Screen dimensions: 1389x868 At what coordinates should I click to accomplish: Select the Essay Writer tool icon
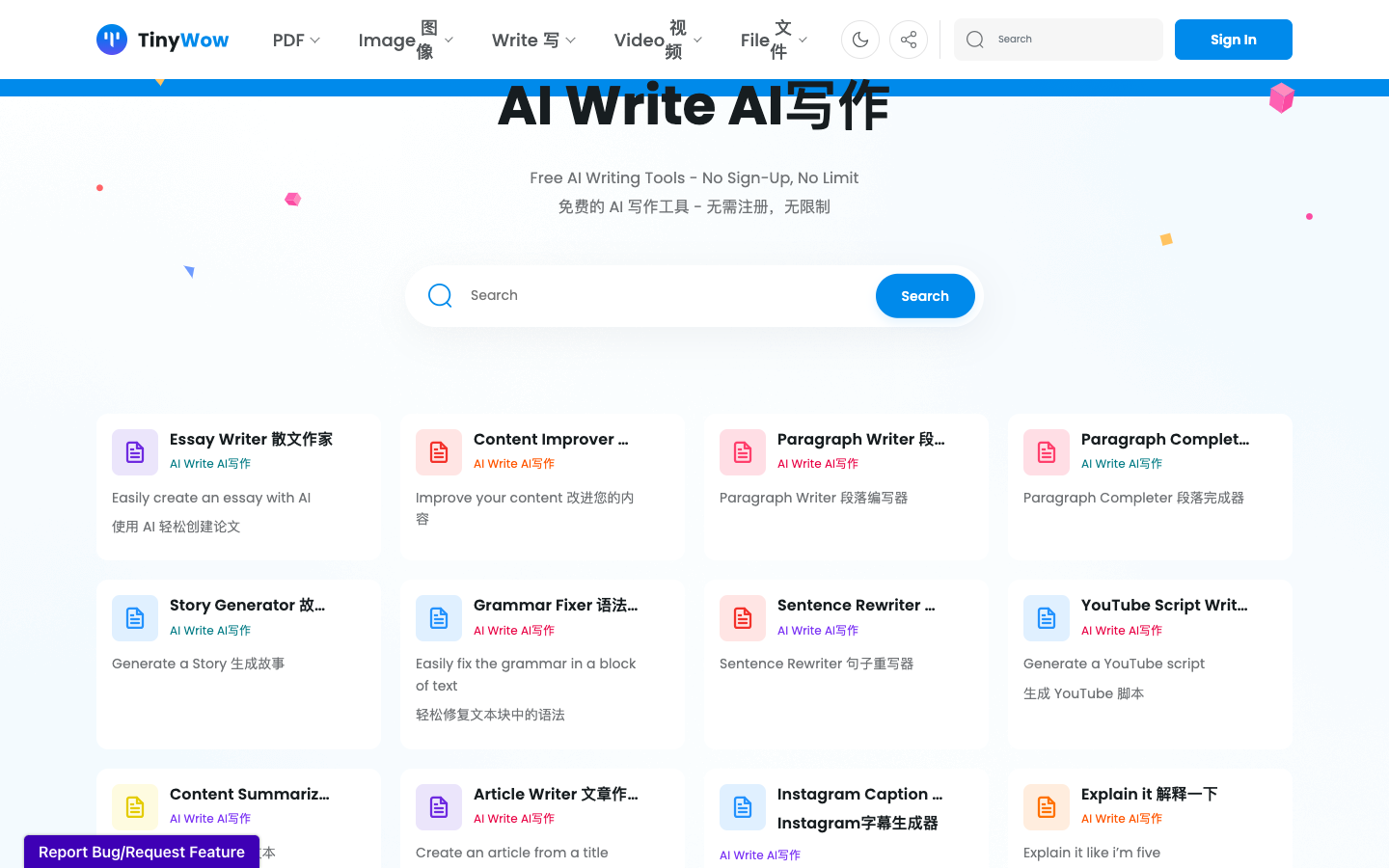[134, 451]
